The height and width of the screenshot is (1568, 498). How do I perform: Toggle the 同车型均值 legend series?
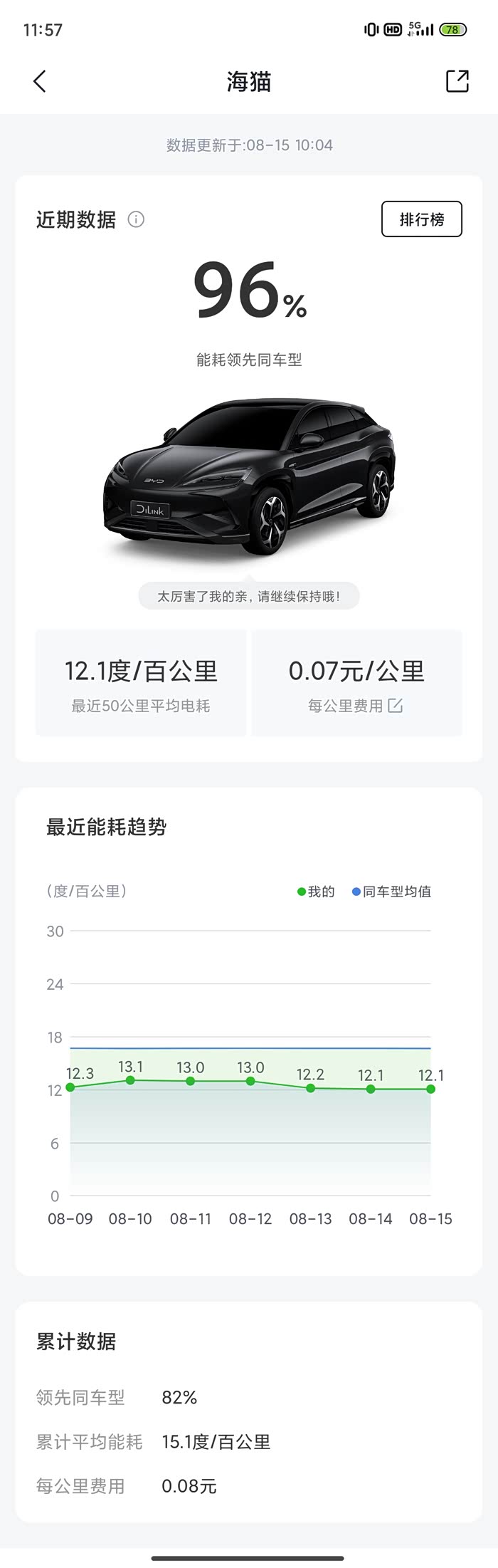392,892
